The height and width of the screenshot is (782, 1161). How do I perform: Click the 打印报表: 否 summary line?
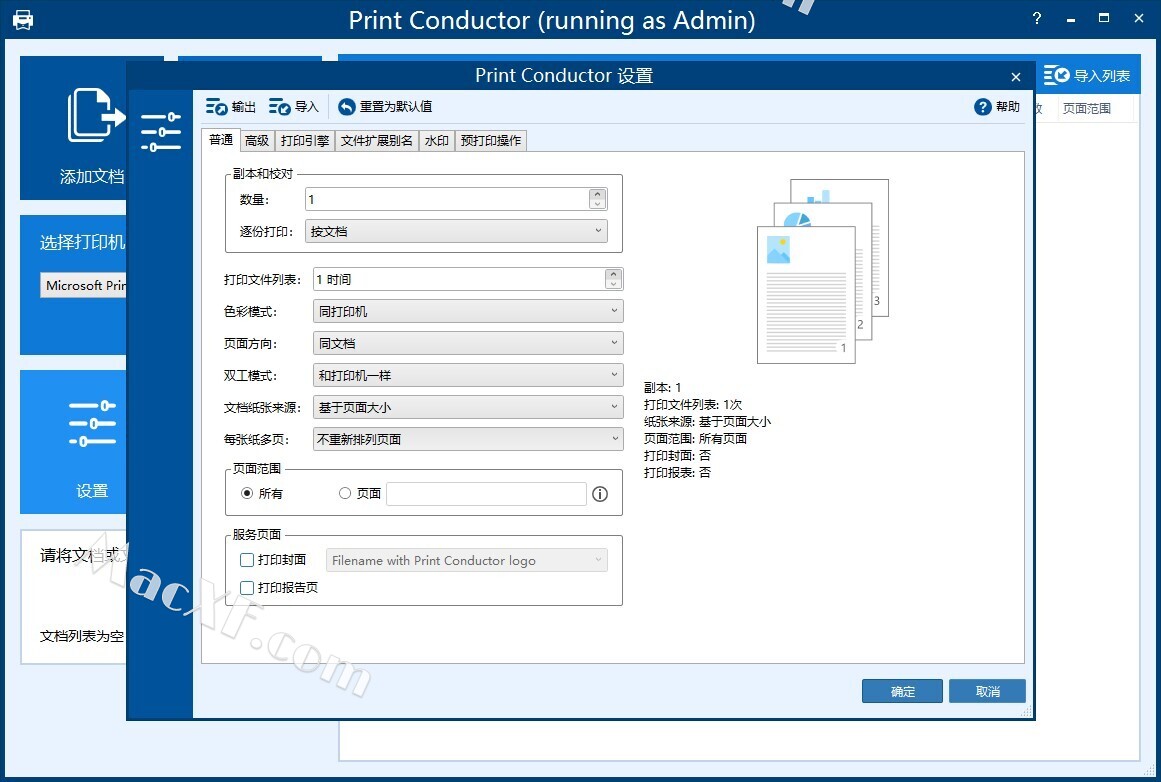677,472
